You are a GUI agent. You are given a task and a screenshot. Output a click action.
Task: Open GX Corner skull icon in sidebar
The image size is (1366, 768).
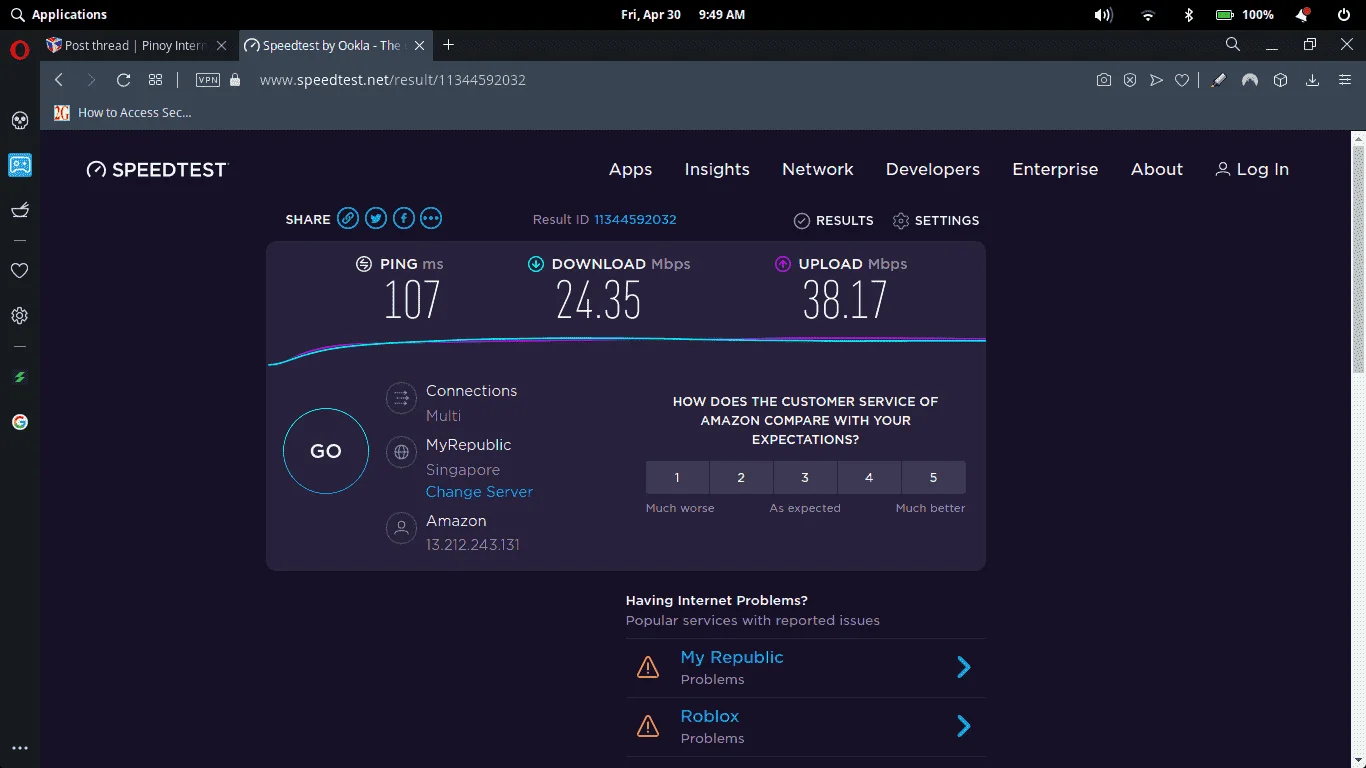[x=19, y=121]
